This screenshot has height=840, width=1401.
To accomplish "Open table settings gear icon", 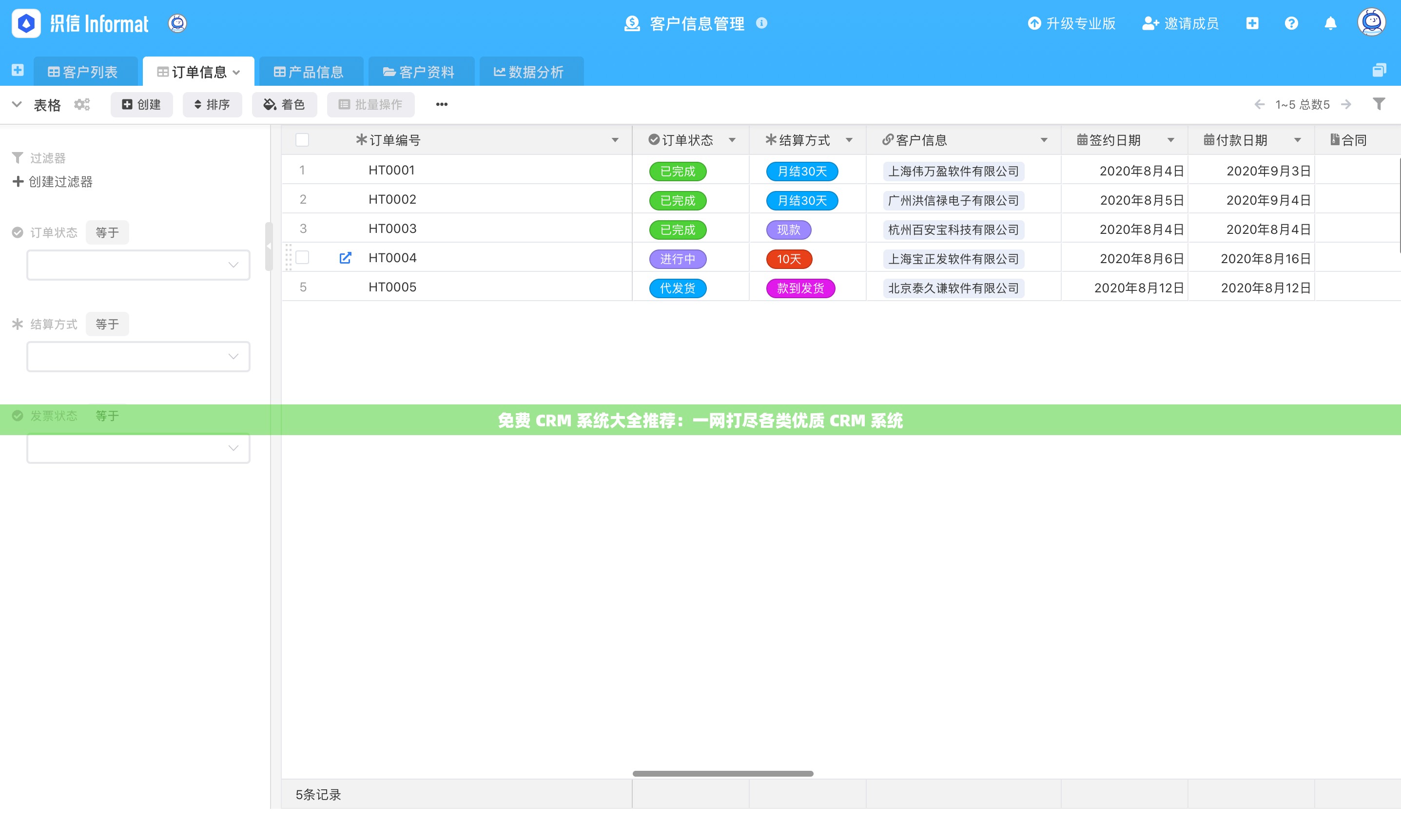I will click(x=82, y=104).
